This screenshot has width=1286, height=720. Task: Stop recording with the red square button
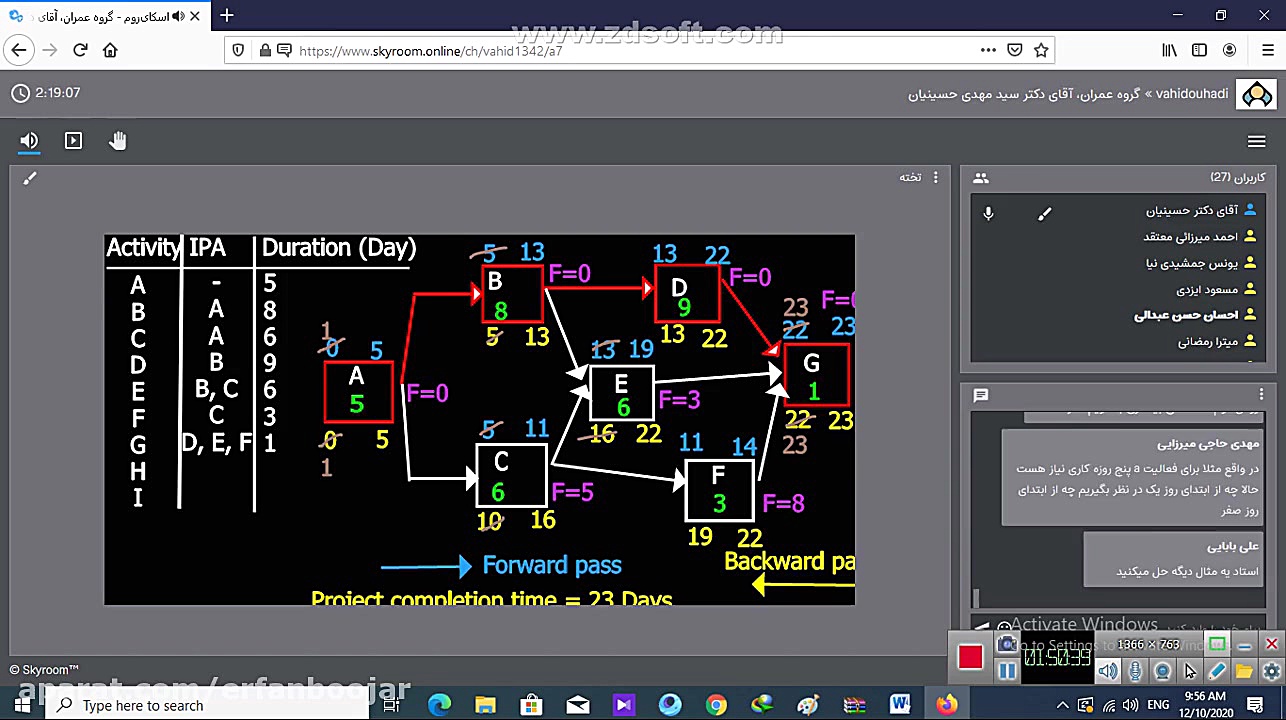tap(970, 657)
